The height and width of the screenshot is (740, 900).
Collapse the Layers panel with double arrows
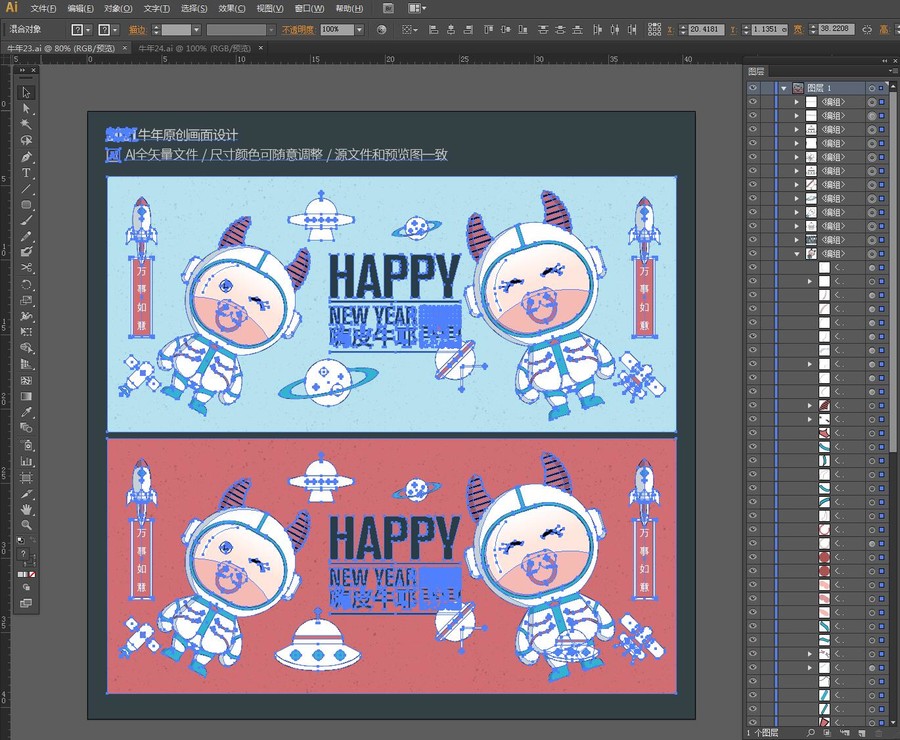coord(885,60)
